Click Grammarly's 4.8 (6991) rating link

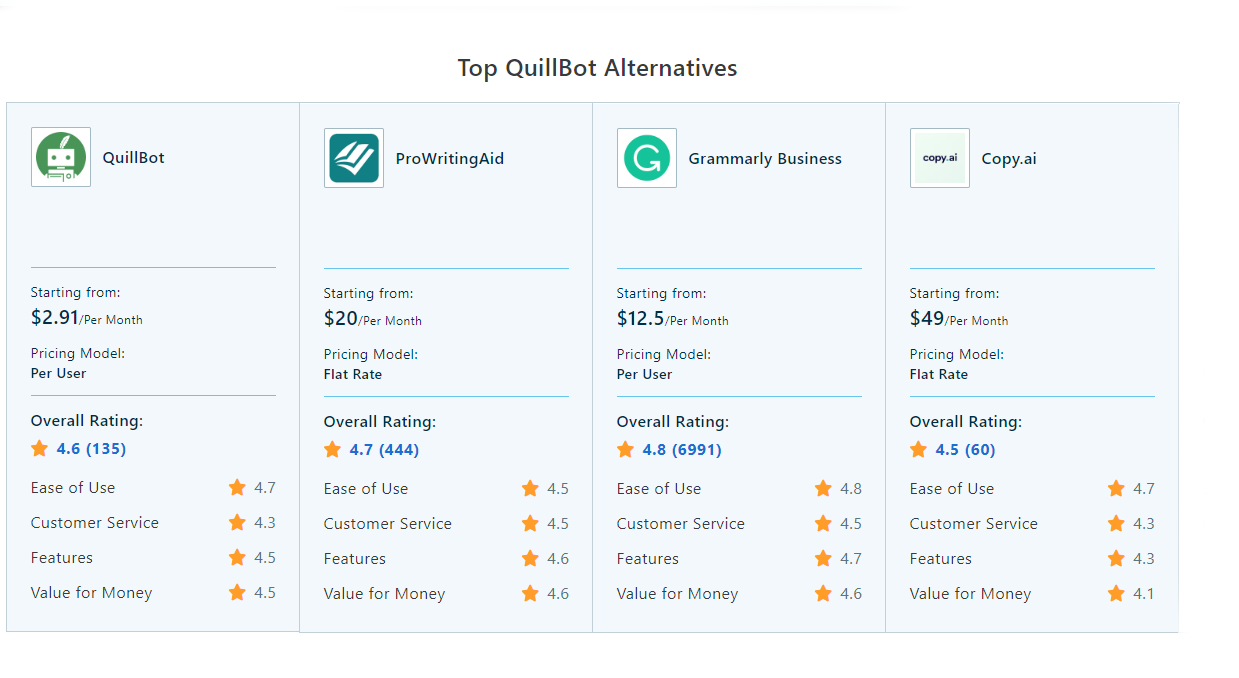click(x=682, y=450)
